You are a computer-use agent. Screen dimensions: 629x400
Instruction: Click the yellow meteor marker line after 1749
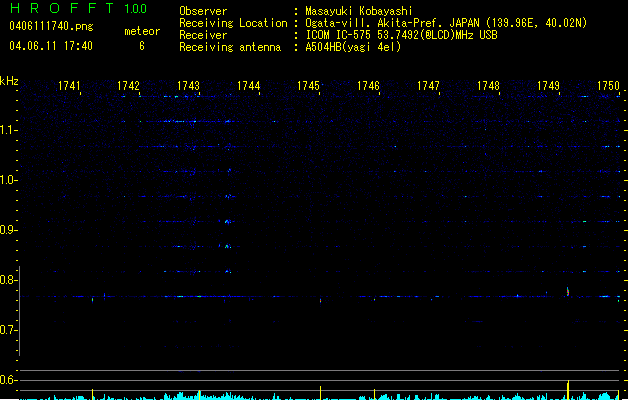point(568,390)
